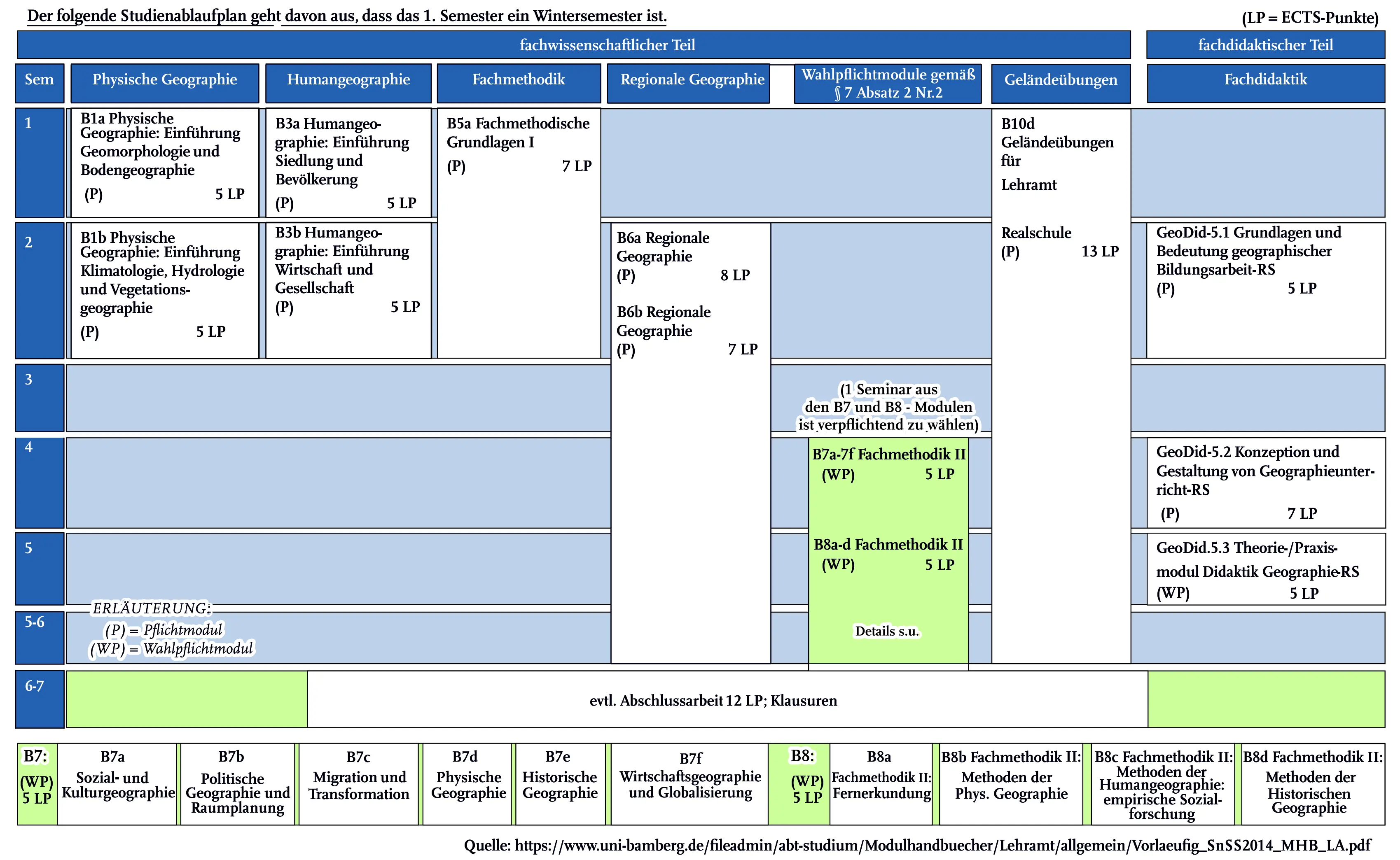This screenshot has width=1400, height=860.
Task: Click the B7f Wirtschaftsgeographie und Globalisierung cell
Action: point(690,783)
